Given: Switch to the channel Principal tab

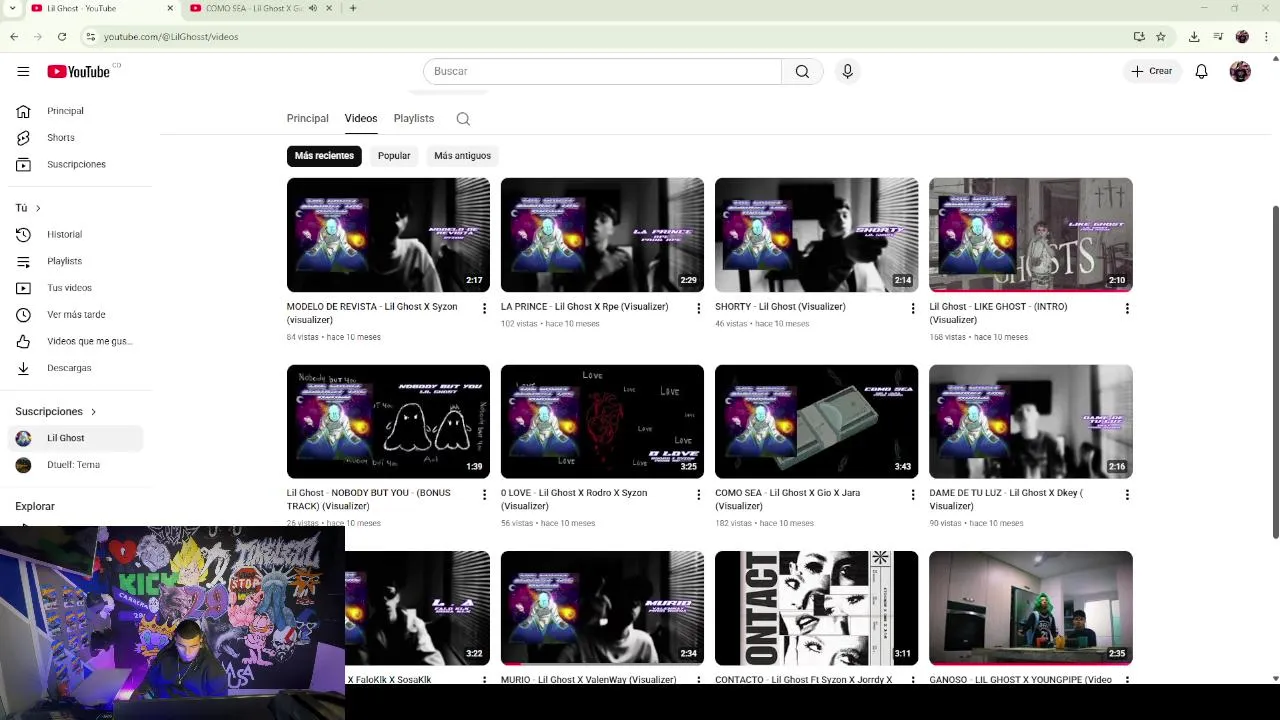Looking at the screenshot, I should click(x=307, y=119).
